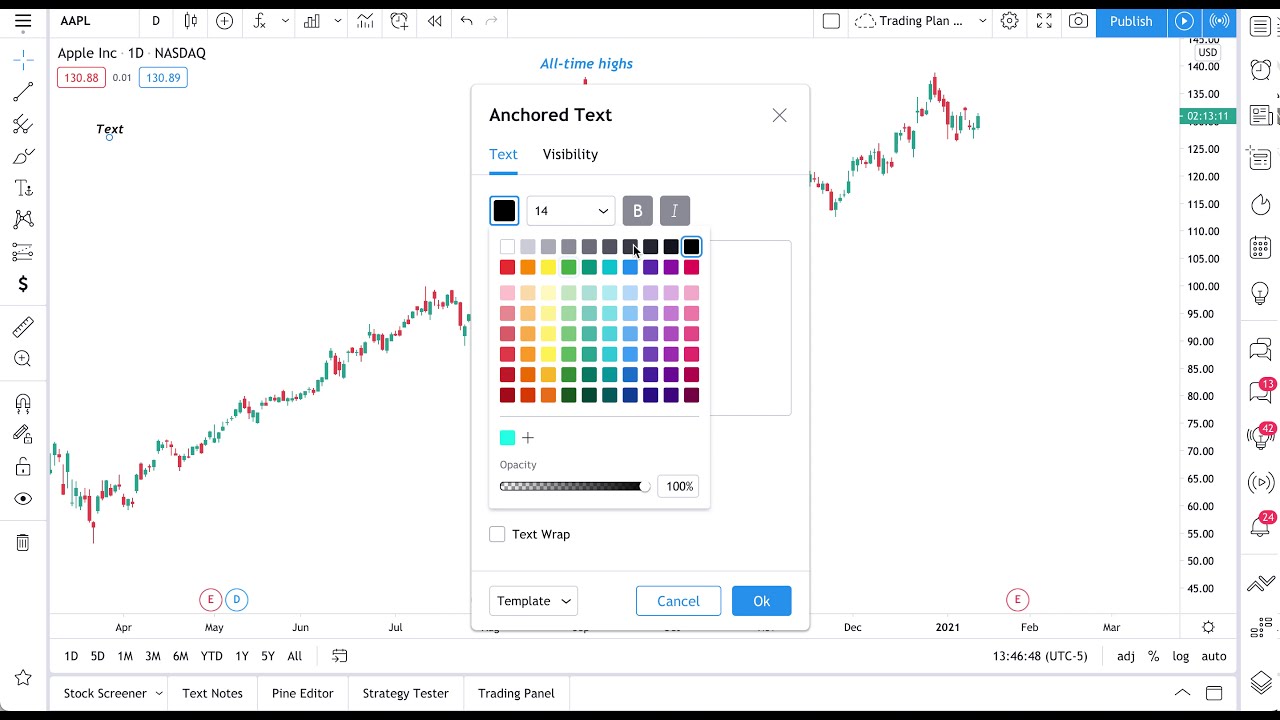This screenshot has width=1280, height=720.
Task: Toggle magnet mode in left toolbar
Action: (23, 403)
